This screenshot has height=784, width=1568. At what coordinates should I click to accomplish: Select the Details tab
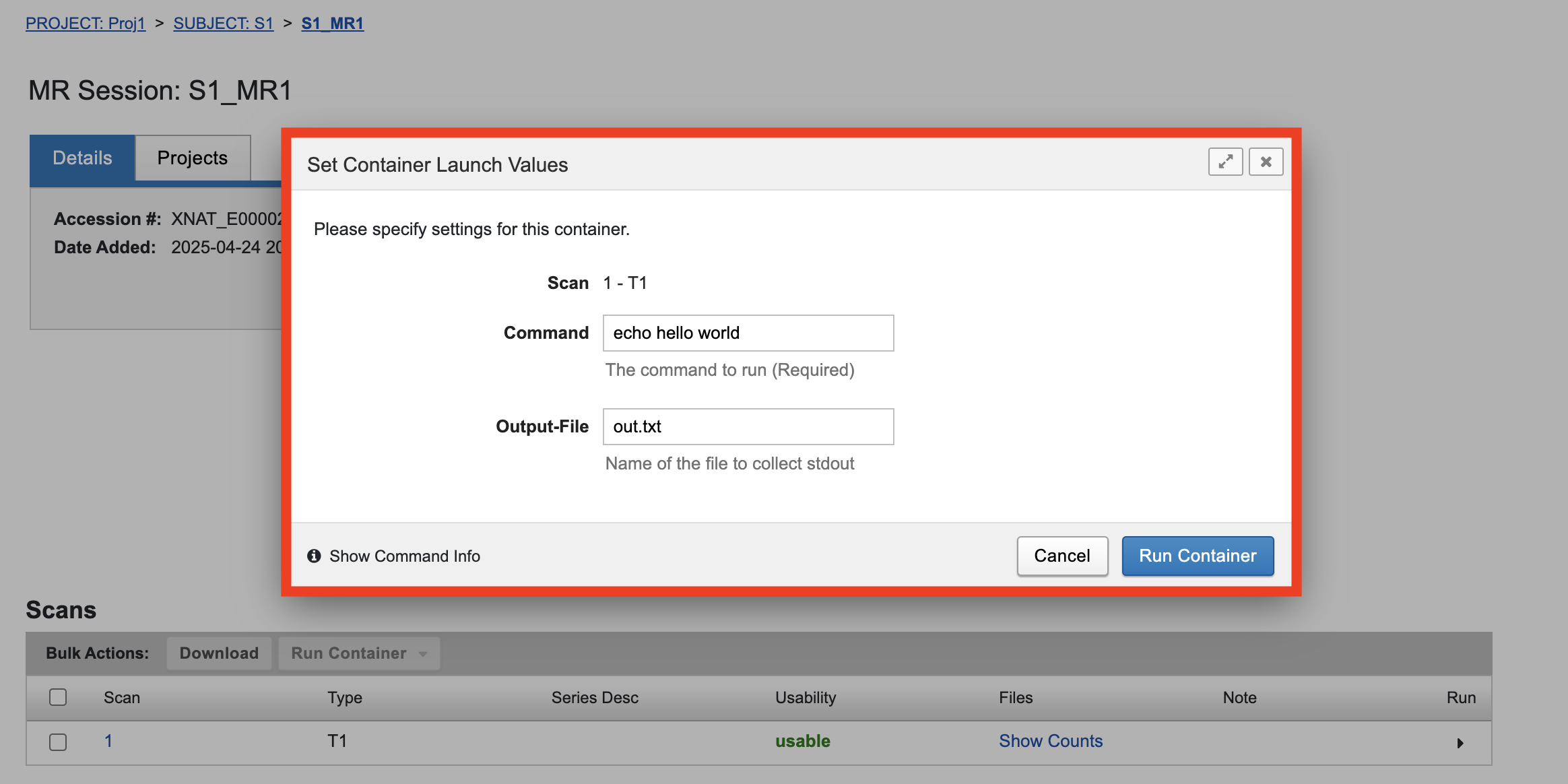click(82, 158)
